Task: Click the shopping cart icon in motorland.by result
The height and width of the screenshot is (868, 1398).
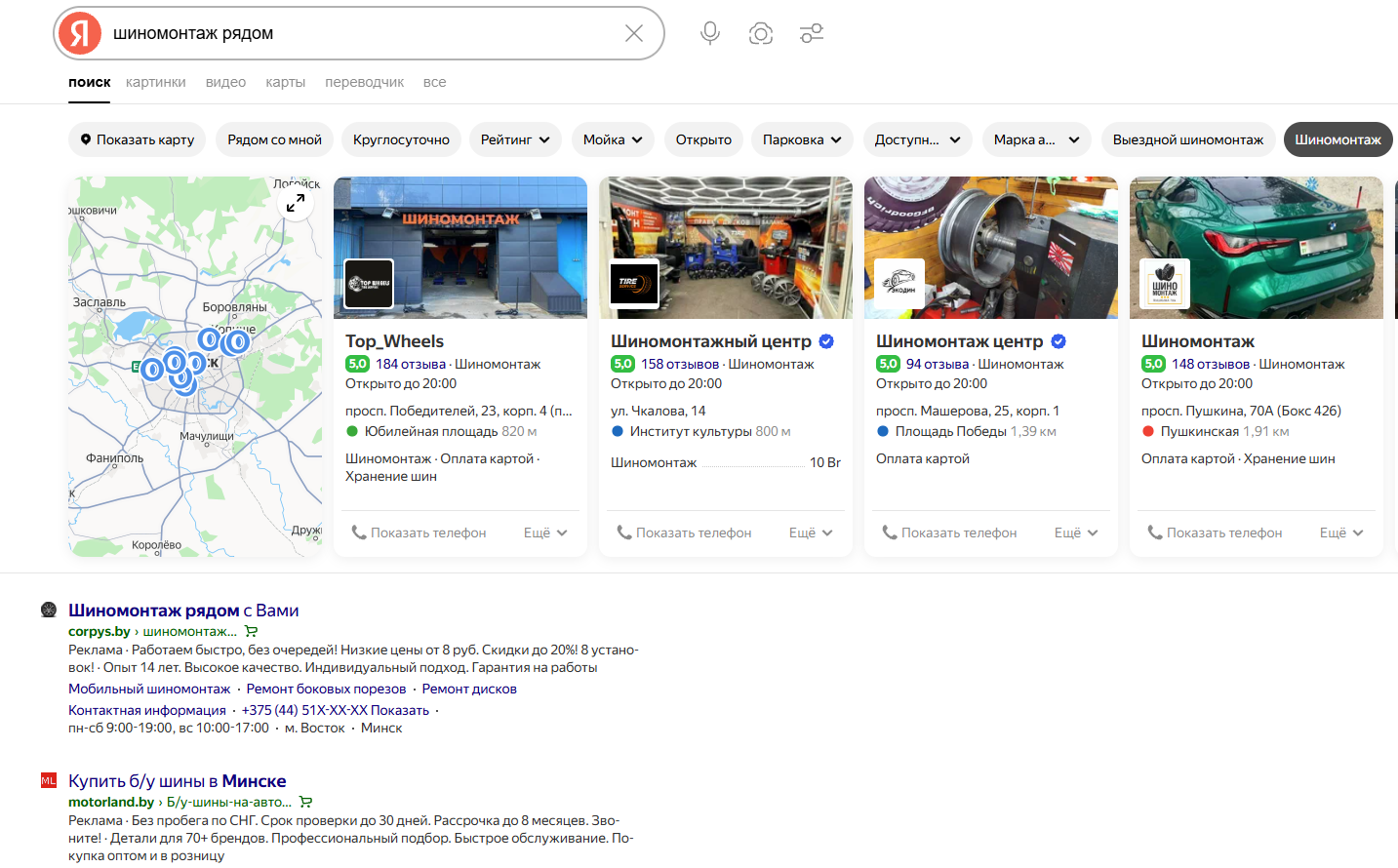Action: coord(305,802)
